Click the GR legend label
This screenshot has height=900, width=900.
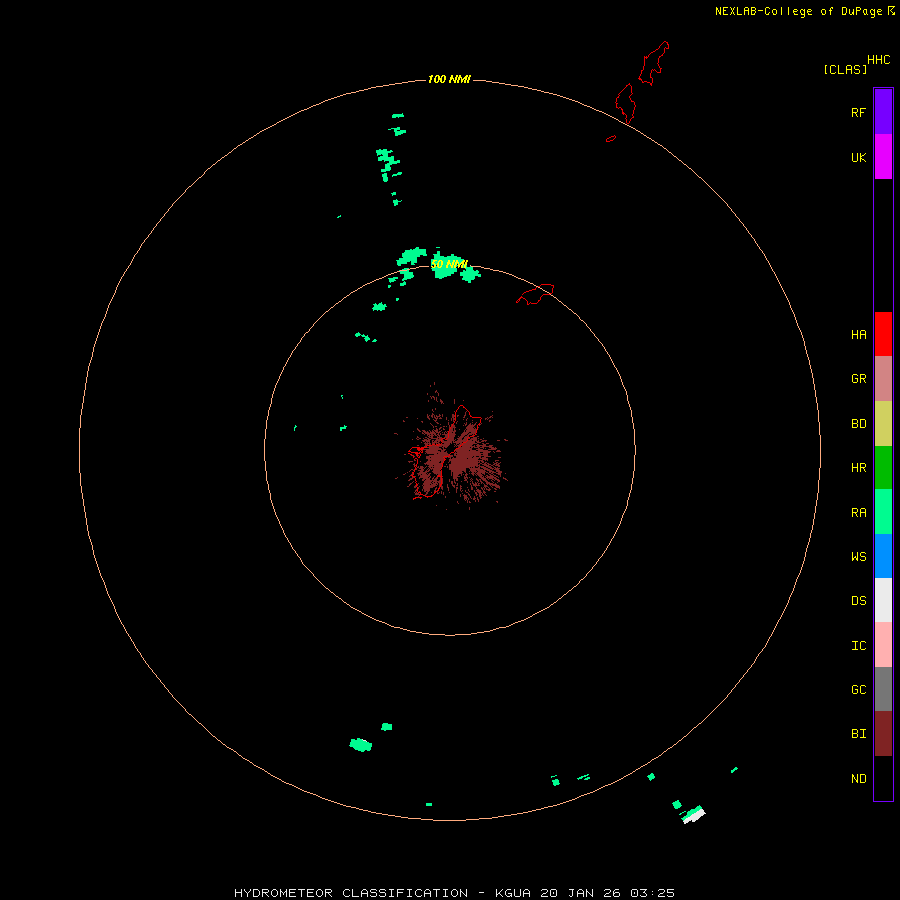pos(858,379)
